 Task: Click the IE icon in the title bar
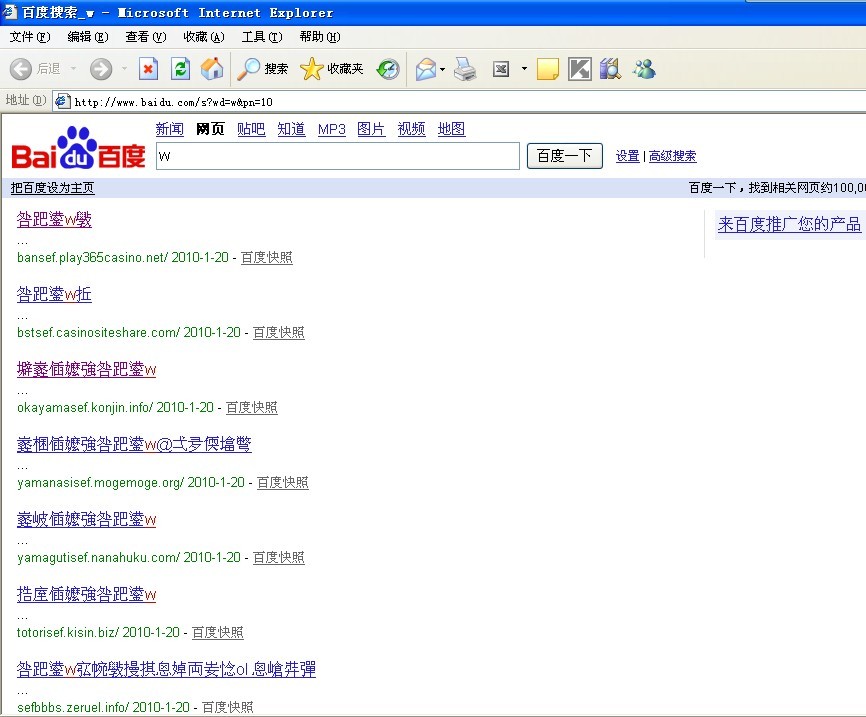[x=9, y=12]
